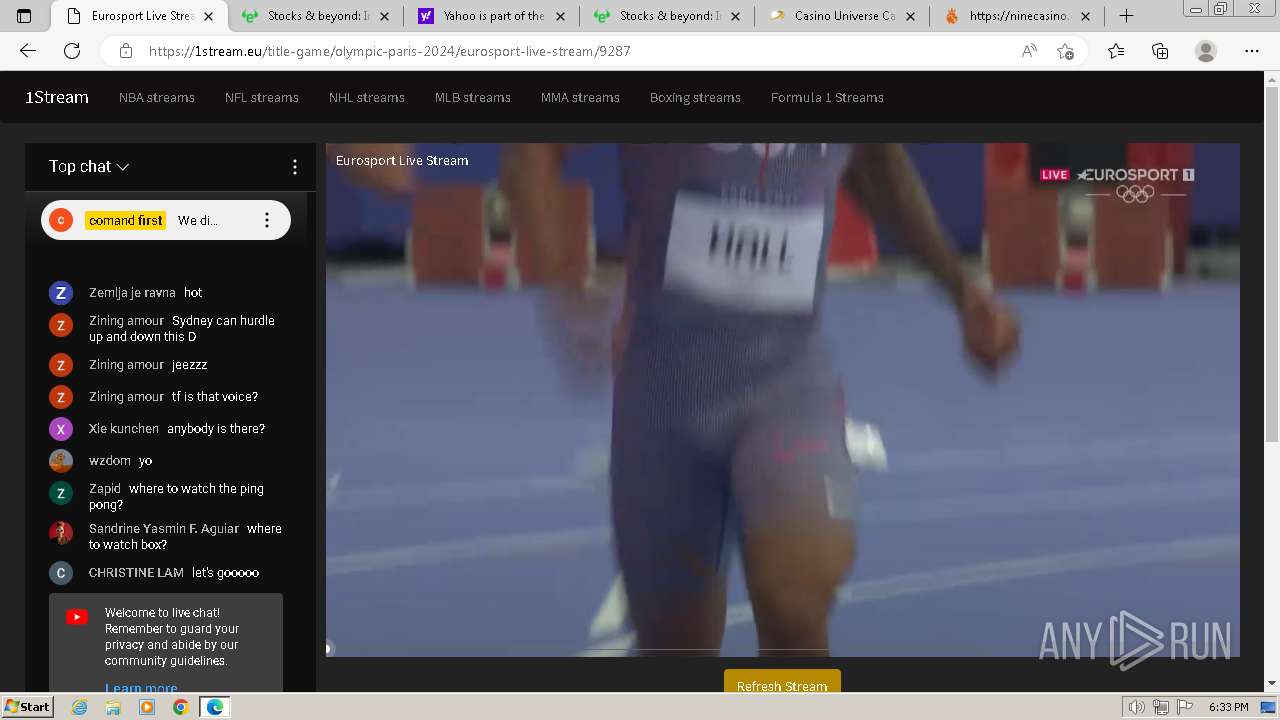Click wzdom profile picture in chat

[x=61, y=461]
